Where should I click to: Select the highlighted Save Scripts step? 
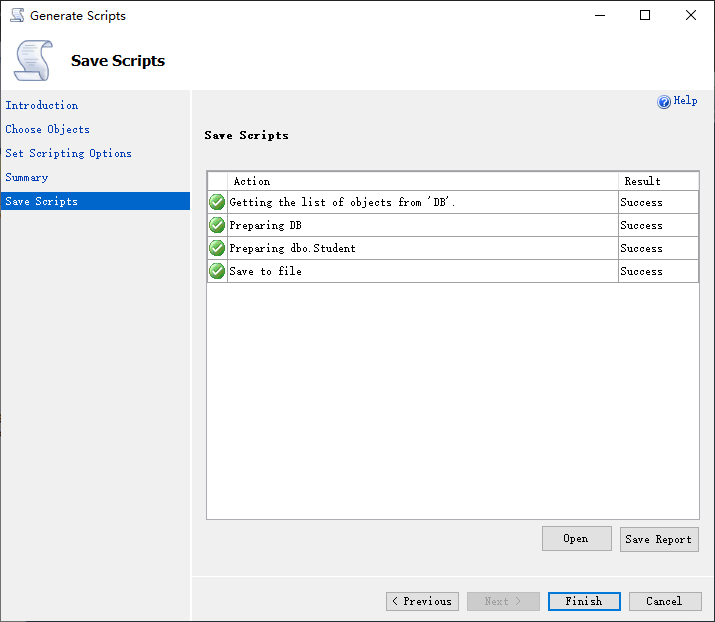tap(42, 201)
